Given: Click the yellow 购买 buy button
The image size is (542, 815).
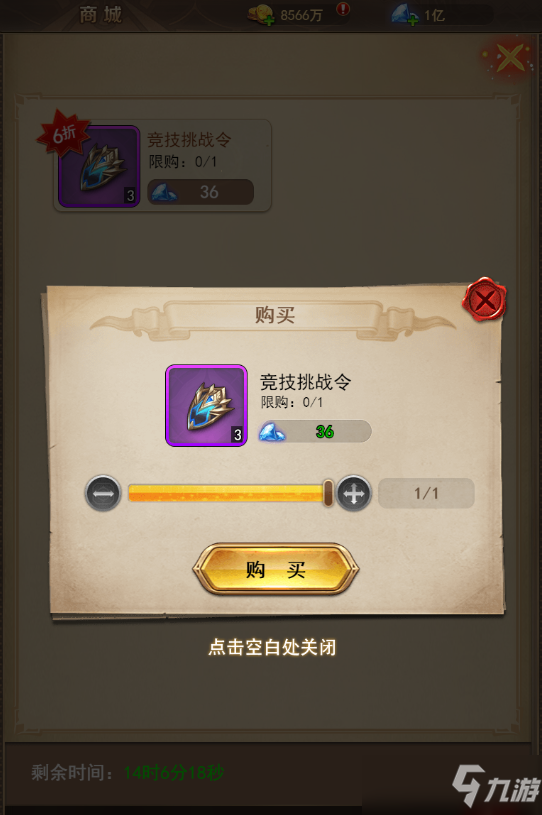Looking at the screenshot, I should coord(275,570).
